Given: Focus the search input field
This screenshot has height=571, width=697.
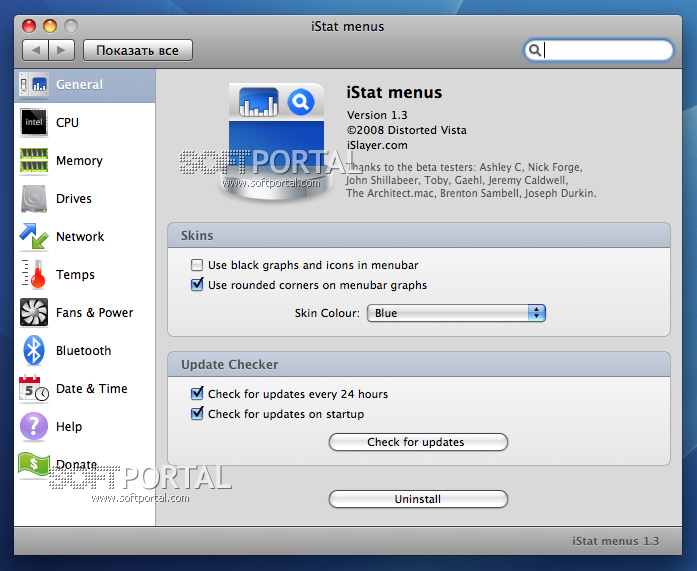Looking at the screenshot, I should coord(599,50).
